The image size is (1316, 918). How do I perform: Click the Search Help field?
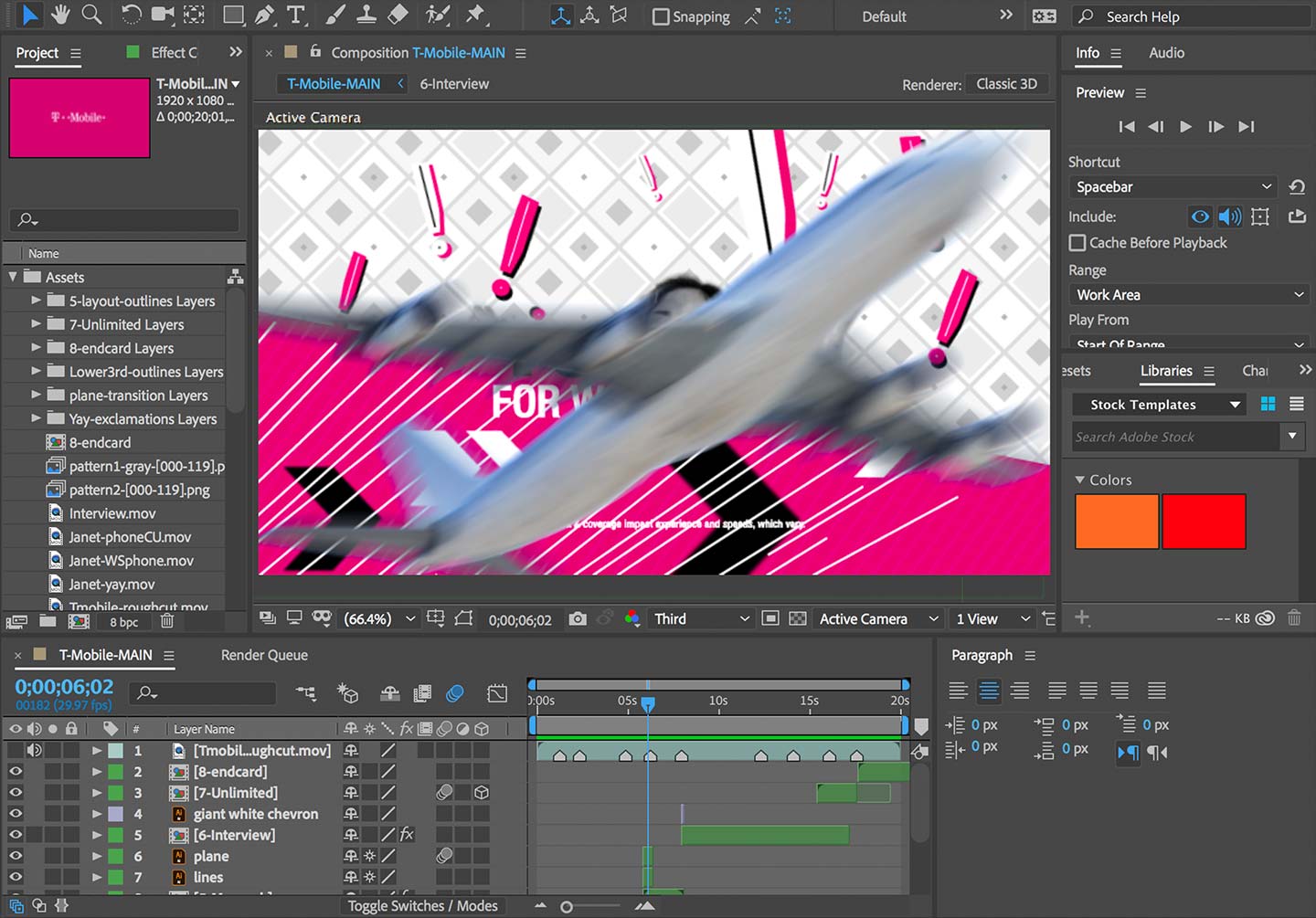[x=1192, y=16]
